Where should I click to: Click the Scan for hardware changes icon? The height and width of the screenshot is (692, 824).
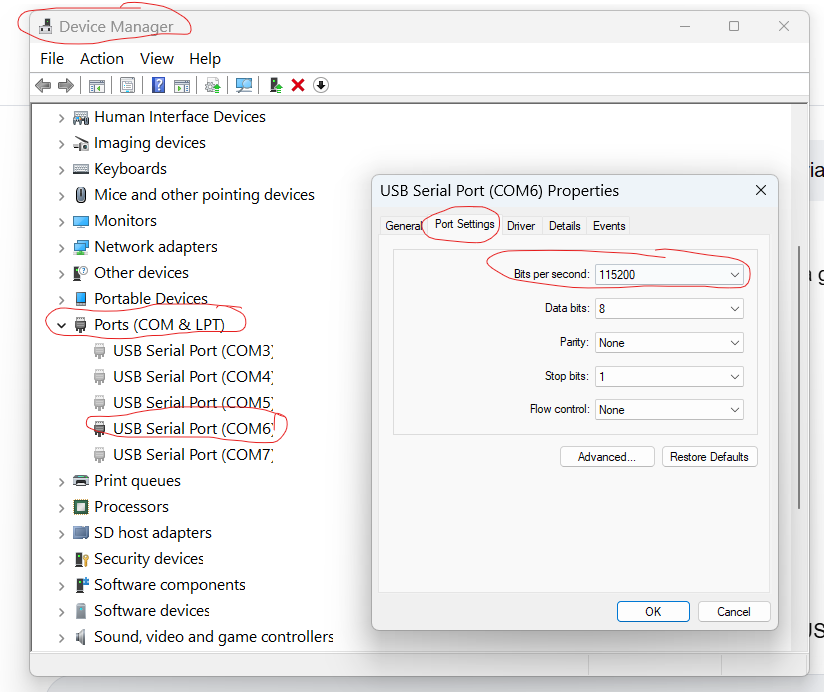[243, 85]
